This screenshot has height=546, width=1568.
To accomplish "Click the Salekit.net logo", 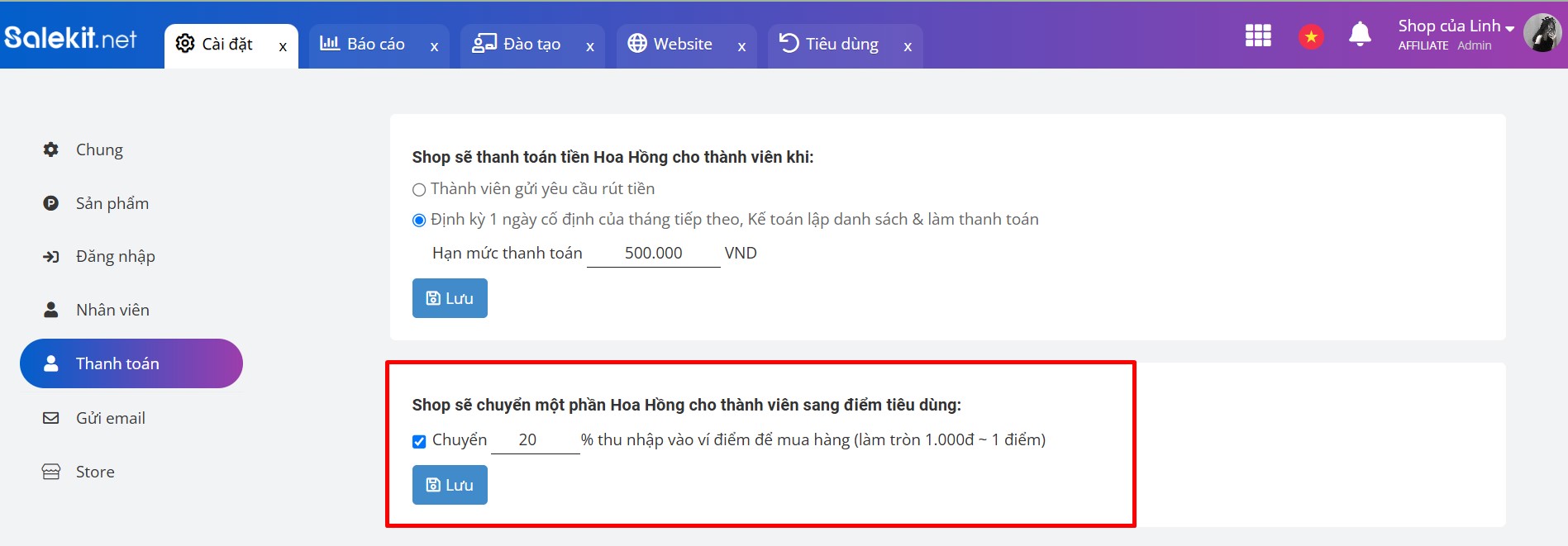I will click(x=70, y=38).
